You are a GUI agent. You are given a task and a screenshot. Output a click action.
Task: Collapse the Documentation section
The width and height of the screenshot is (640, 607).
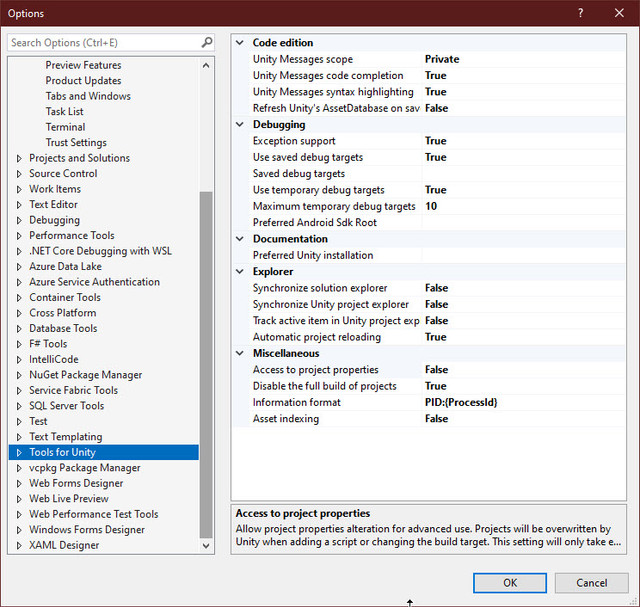(240, 239)
